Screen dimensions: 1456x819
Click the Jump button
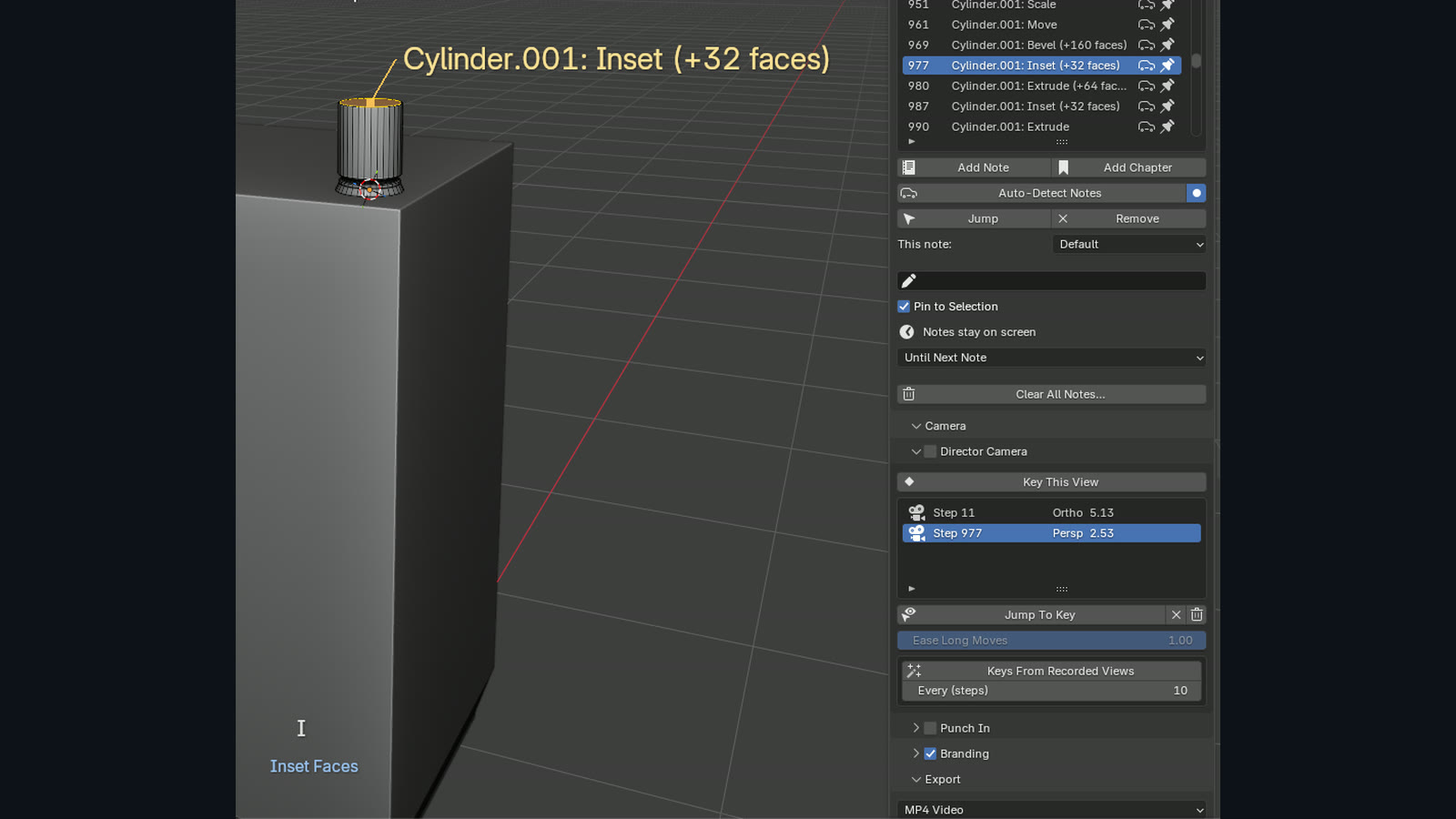coord(974,218)
